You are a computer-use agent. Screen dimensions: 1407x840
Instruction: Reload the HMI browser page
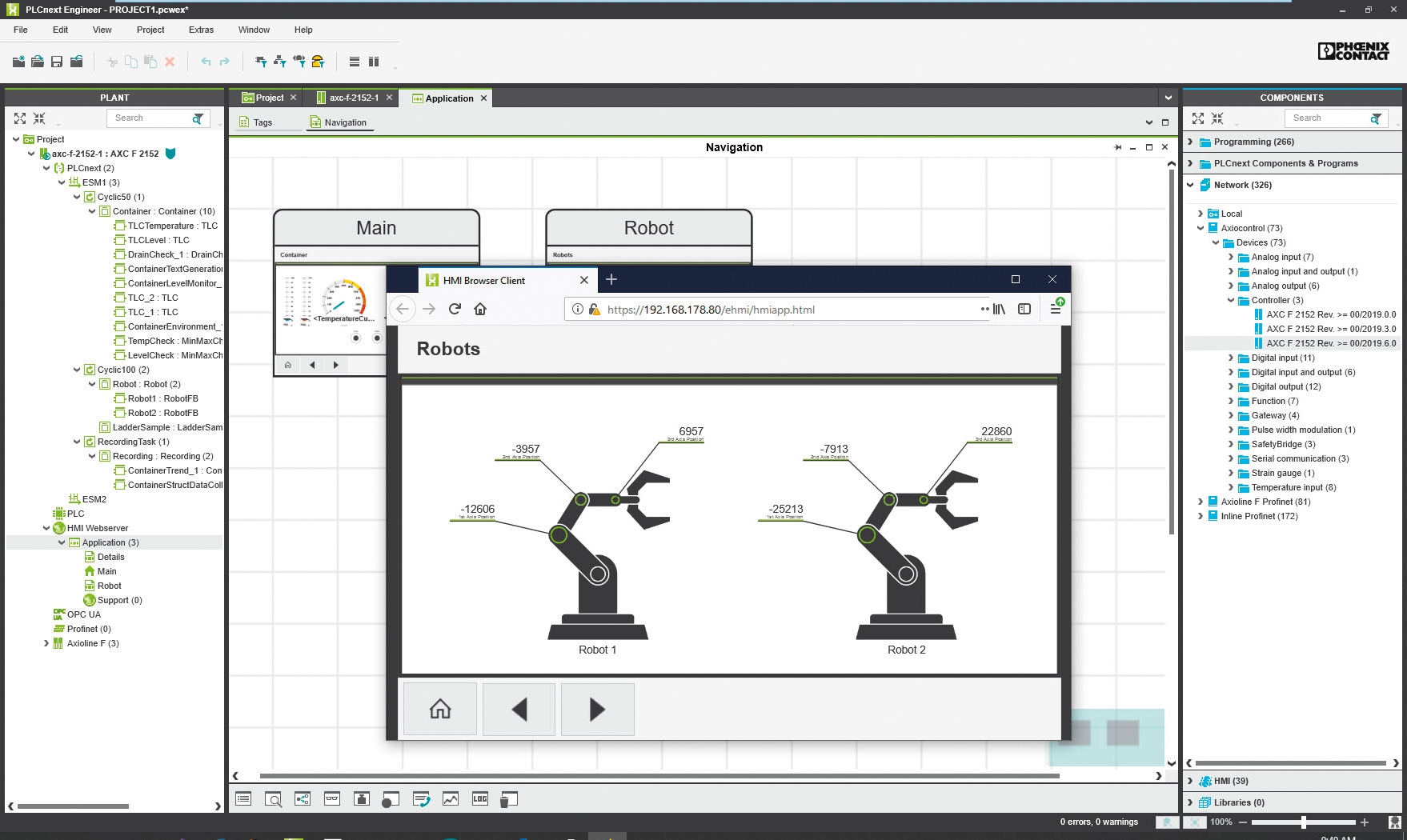coord(455,309)
